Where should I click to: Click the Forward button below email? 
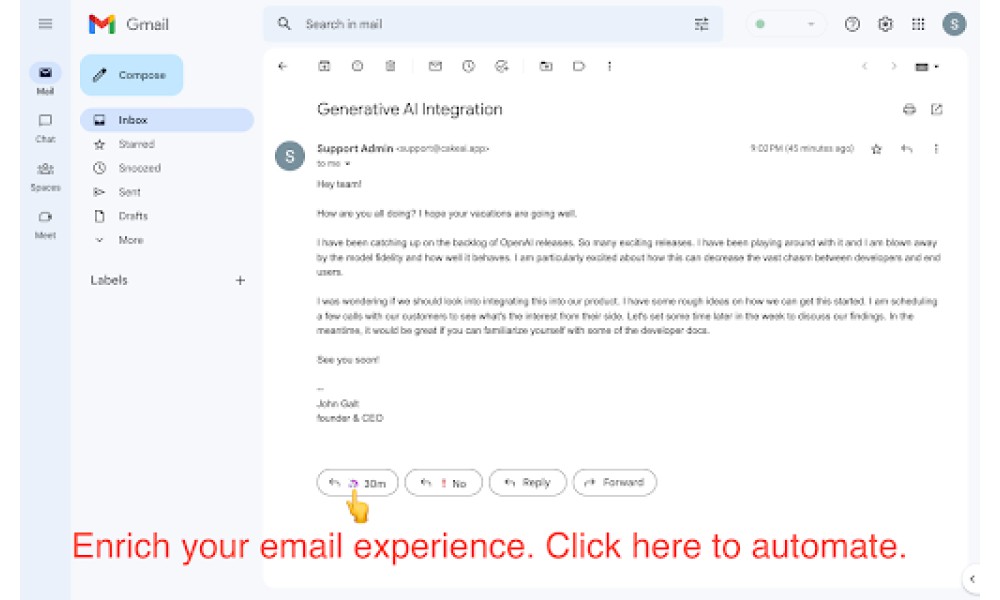coord(615,483)
